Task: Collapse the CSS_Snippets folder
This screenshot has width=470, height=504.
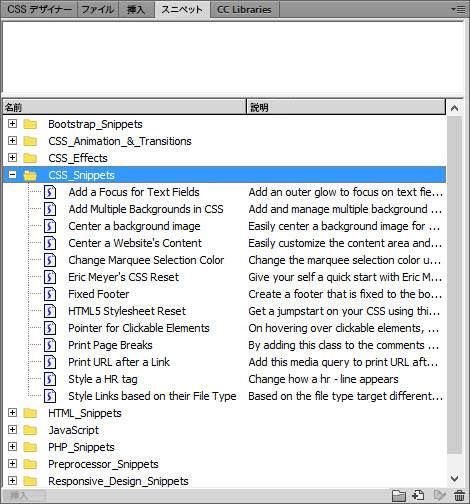Action: (12, 175)
